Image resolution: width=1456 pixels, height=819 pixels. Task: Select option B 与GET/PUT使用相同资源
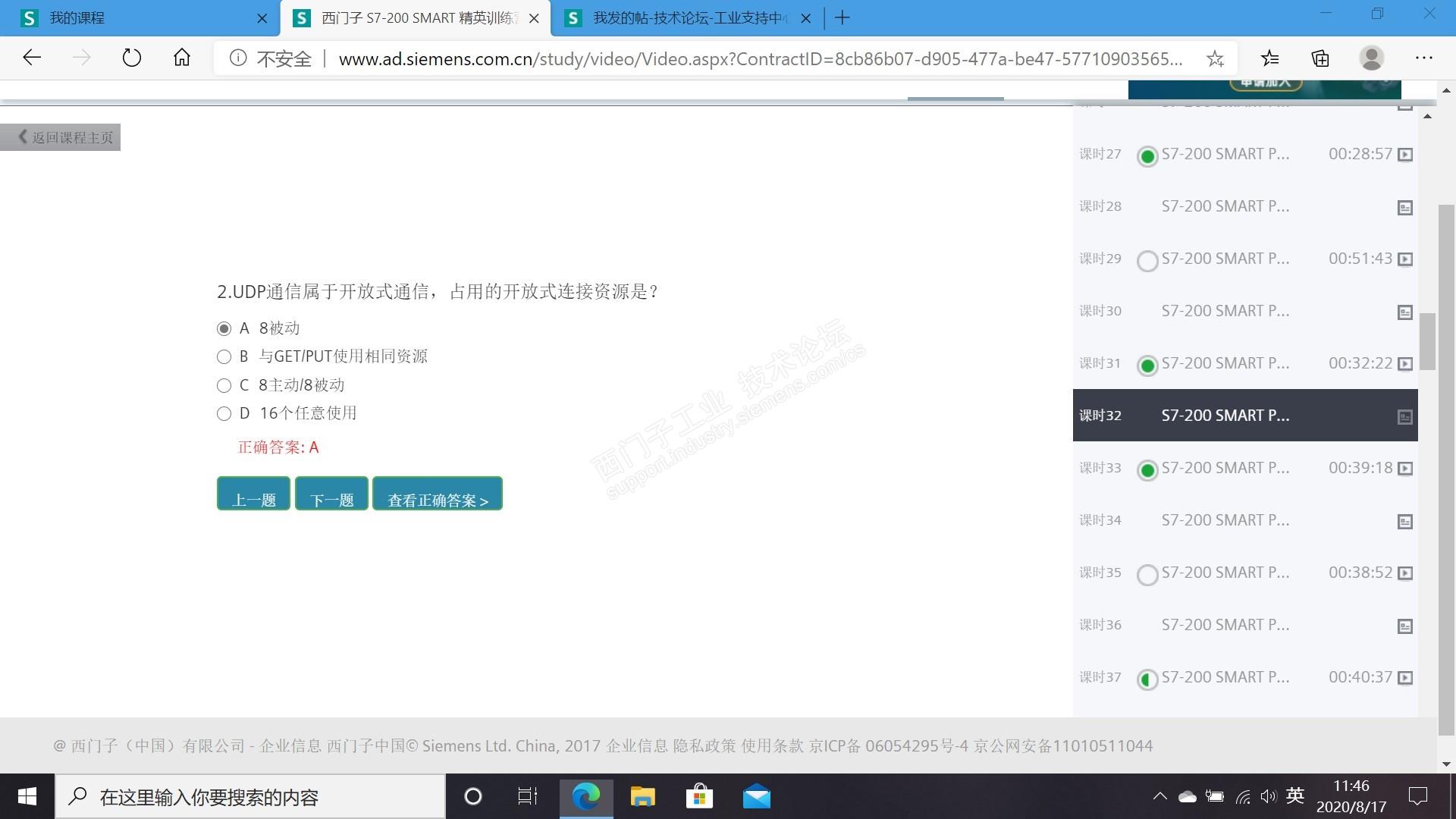pos(224,356)
